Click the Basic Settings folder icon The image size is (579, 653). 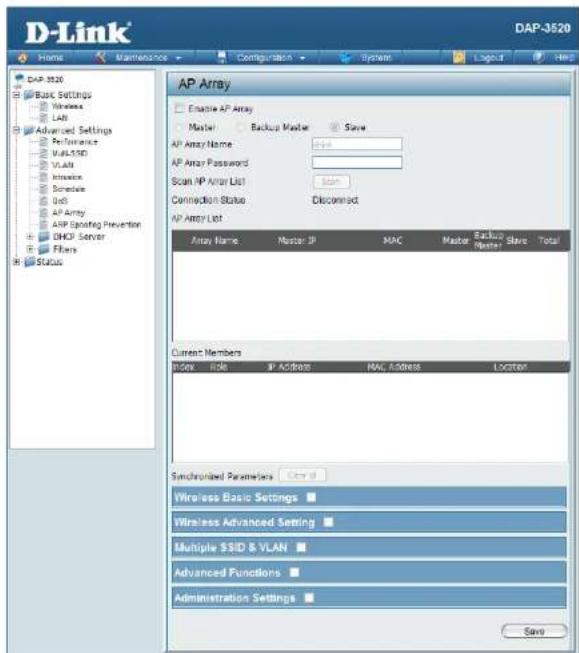pyautogui.click(x=29, y=95)
